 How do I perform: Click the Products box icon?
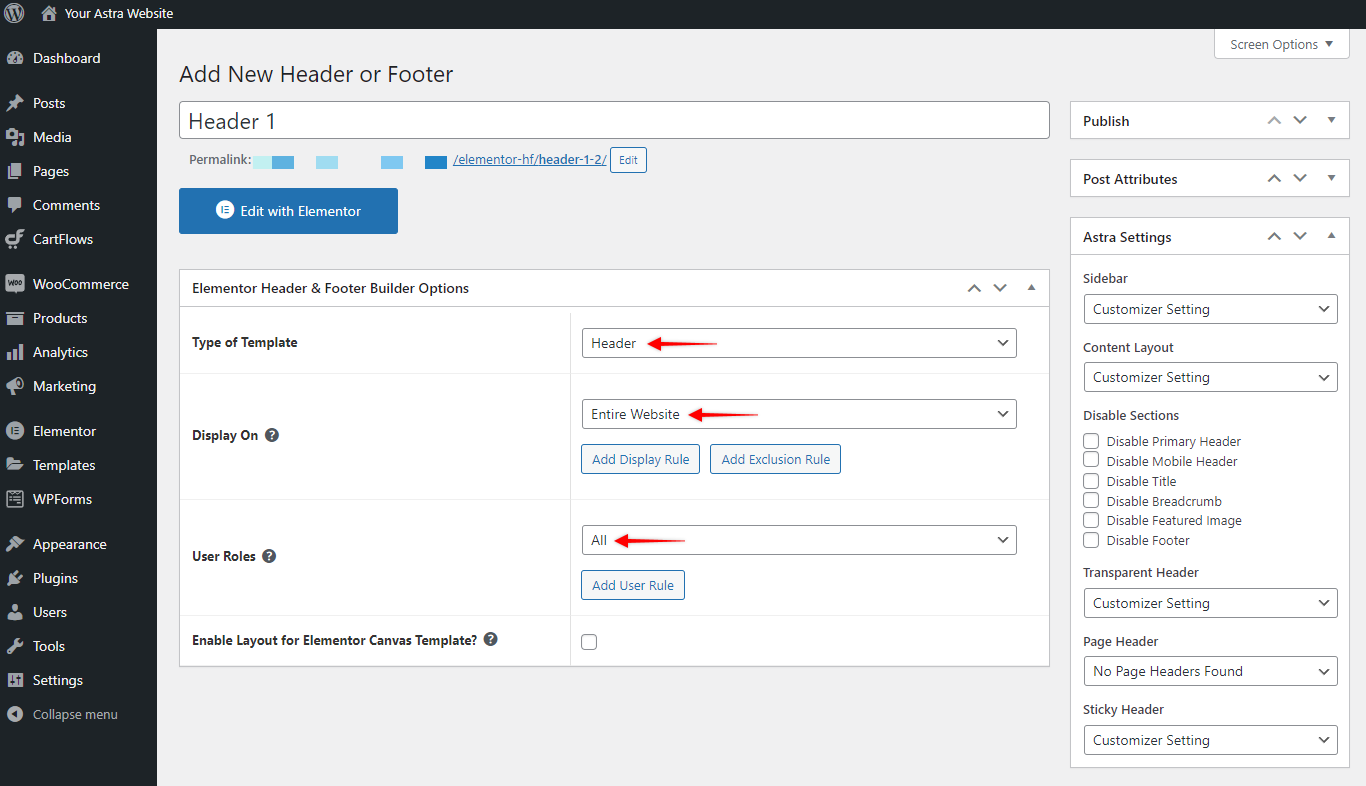[x=15, y=318]
